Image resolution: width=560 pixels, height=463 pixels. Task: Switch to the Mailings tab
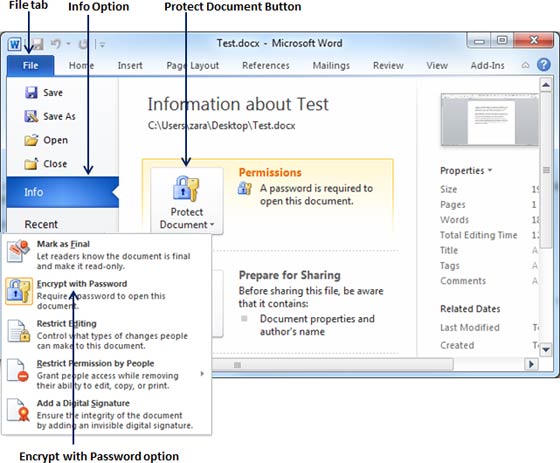[x=331, y=65]
